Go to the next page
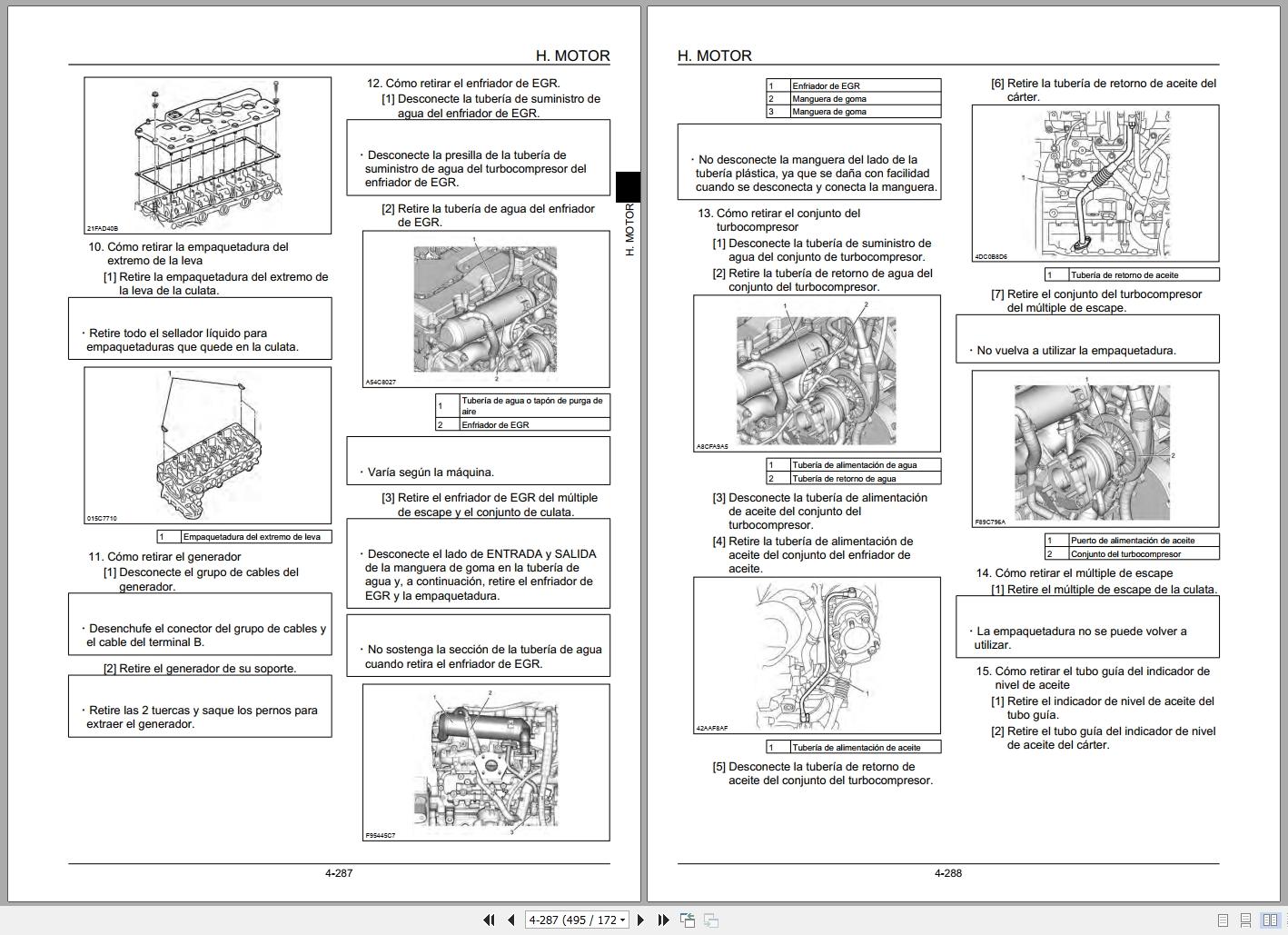 [x=641, y=920]
